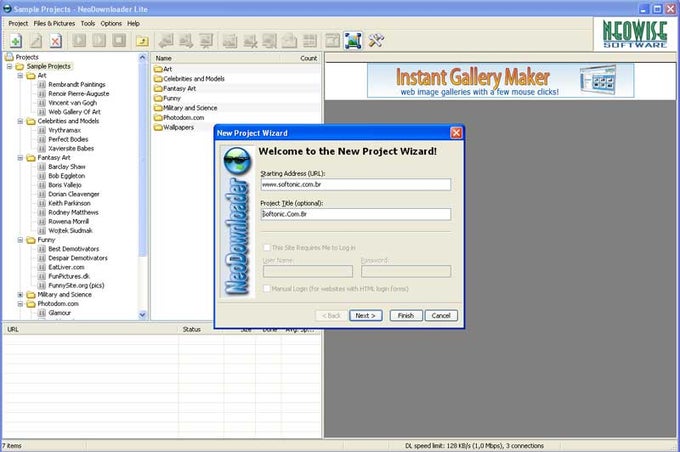This screenshot has width=680, height=452.
Task: Click the Projects root icon in tree
Action: [9, 57]
